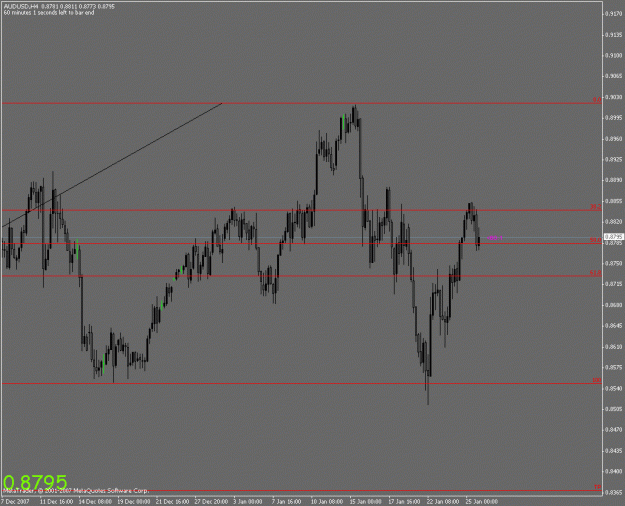This screenshot has width=625, height=506.
Task: Select the black diagonal trendline
Action: point(112,165)
